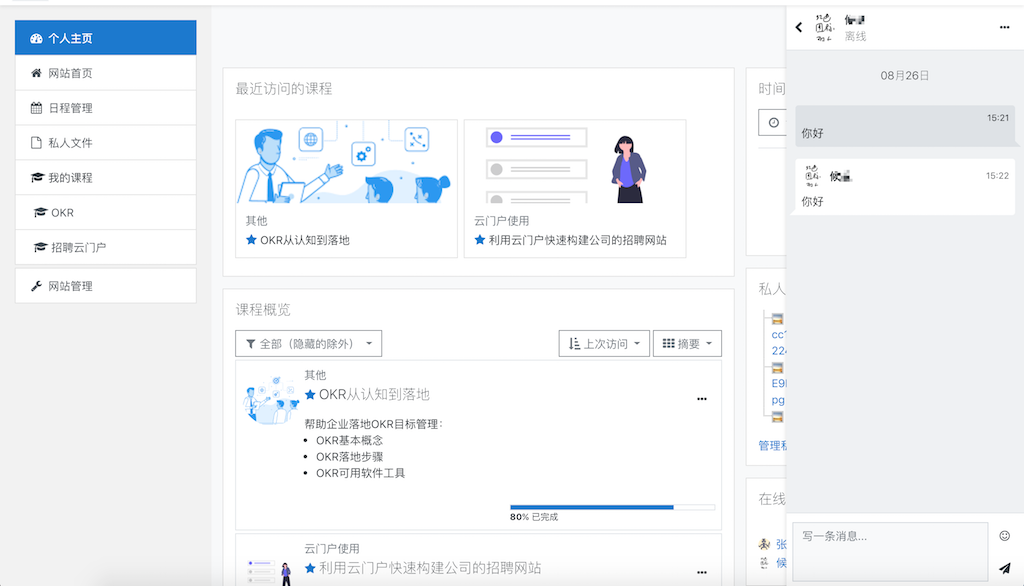Click the home icon beside 网站首页
Screen dimensions: 1024x586
point(37,73)
